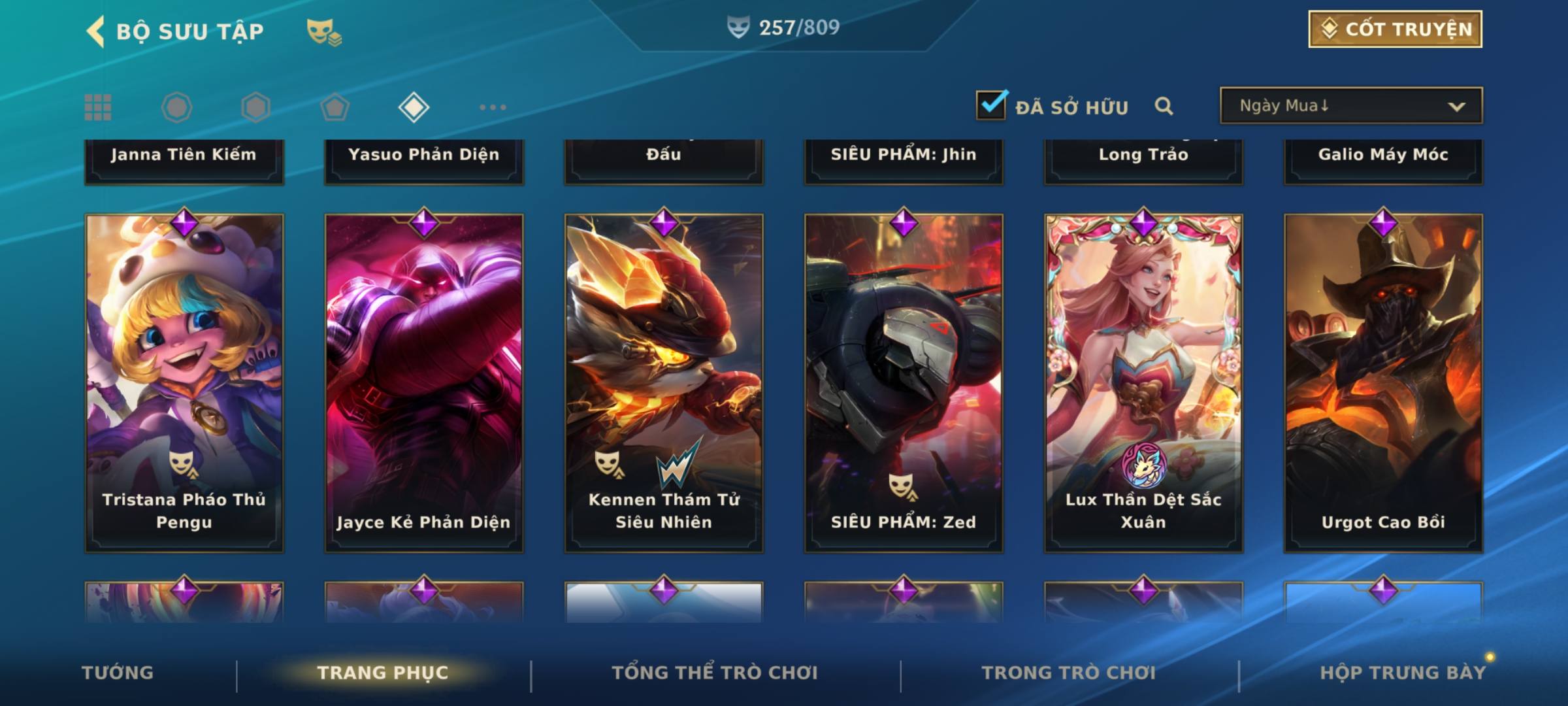
Task: Filter by the first hexagon rarity icon
Action: pyautogui.click(x=176, y=107)
